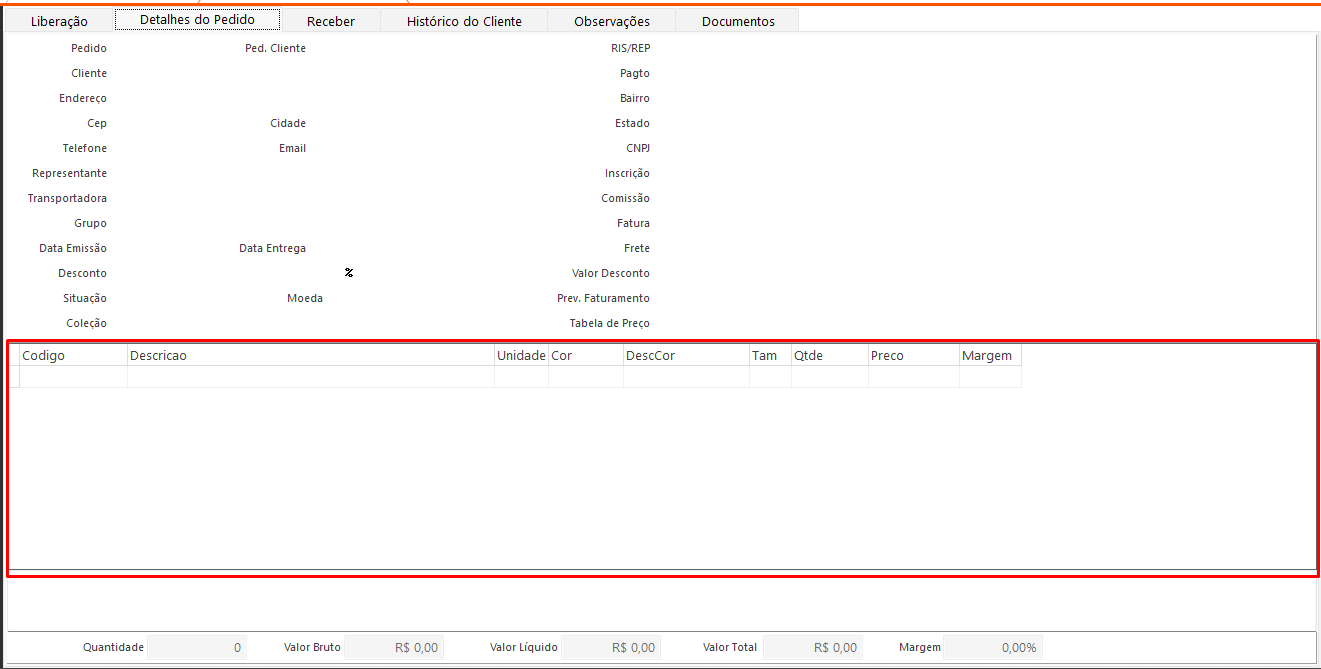
Task: Click the Margem percentage field at bottom
Action: 993,647
